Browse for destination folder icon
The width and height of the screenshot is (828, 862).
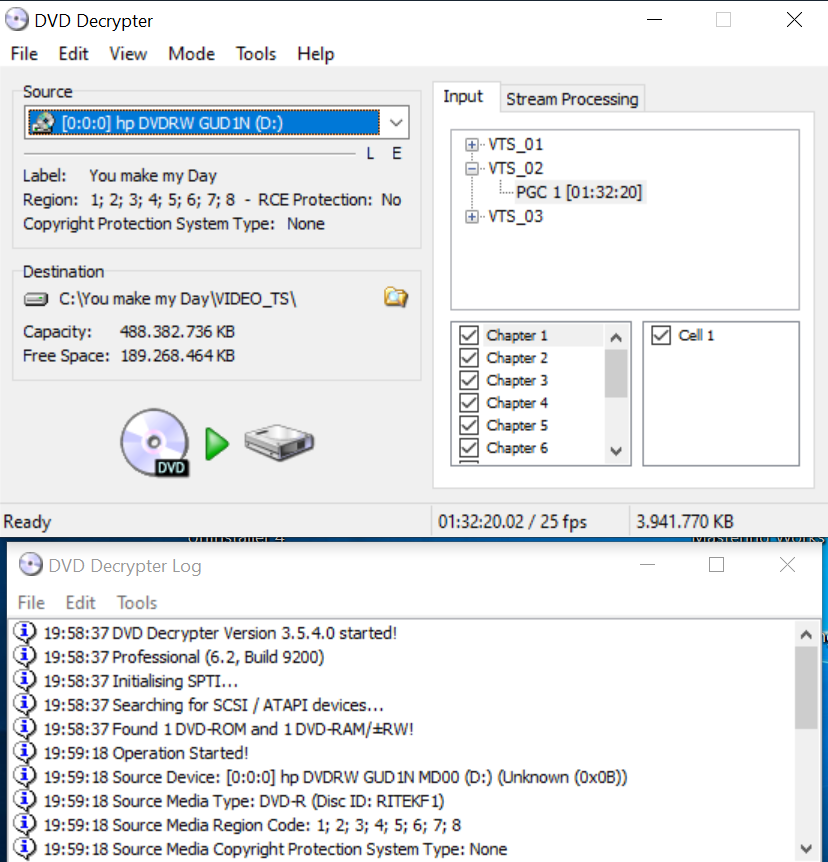pyautogui.click(x=395, y=297)
